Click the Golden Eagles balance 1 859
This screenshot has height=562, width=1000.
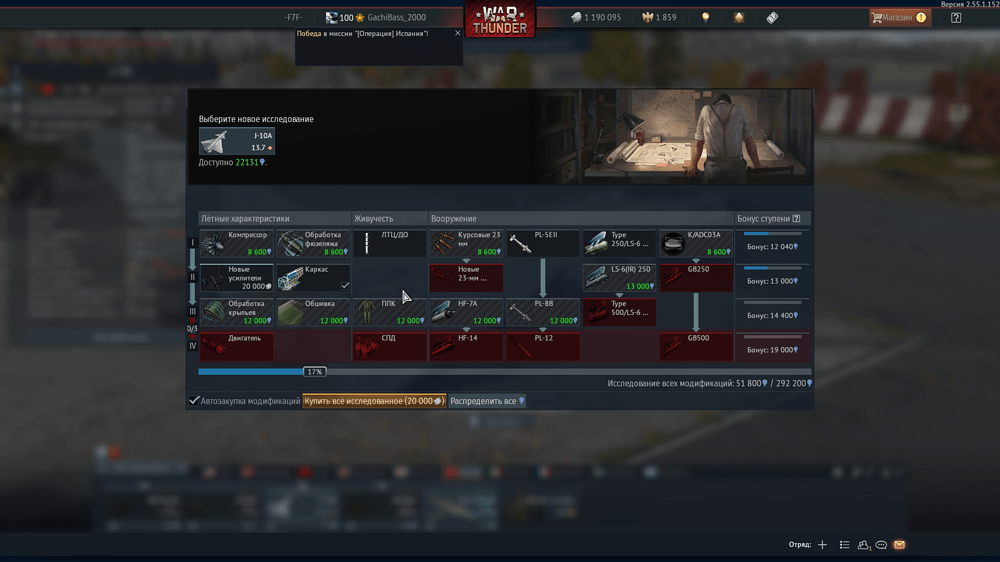(659, 17)
